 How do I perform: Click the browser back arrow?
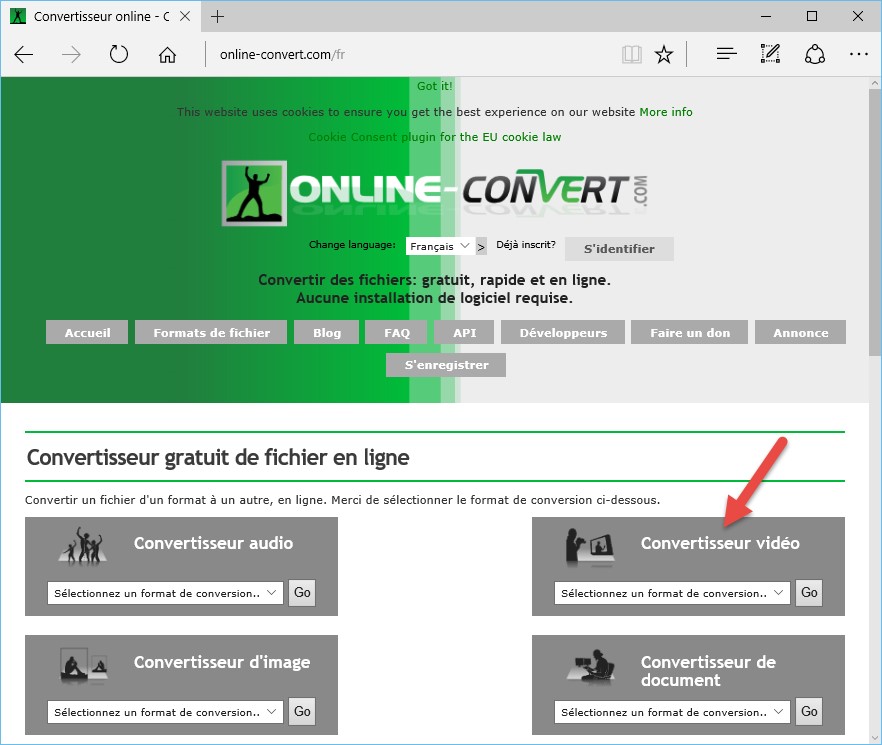pyautogui.click(x=24, y=55)
